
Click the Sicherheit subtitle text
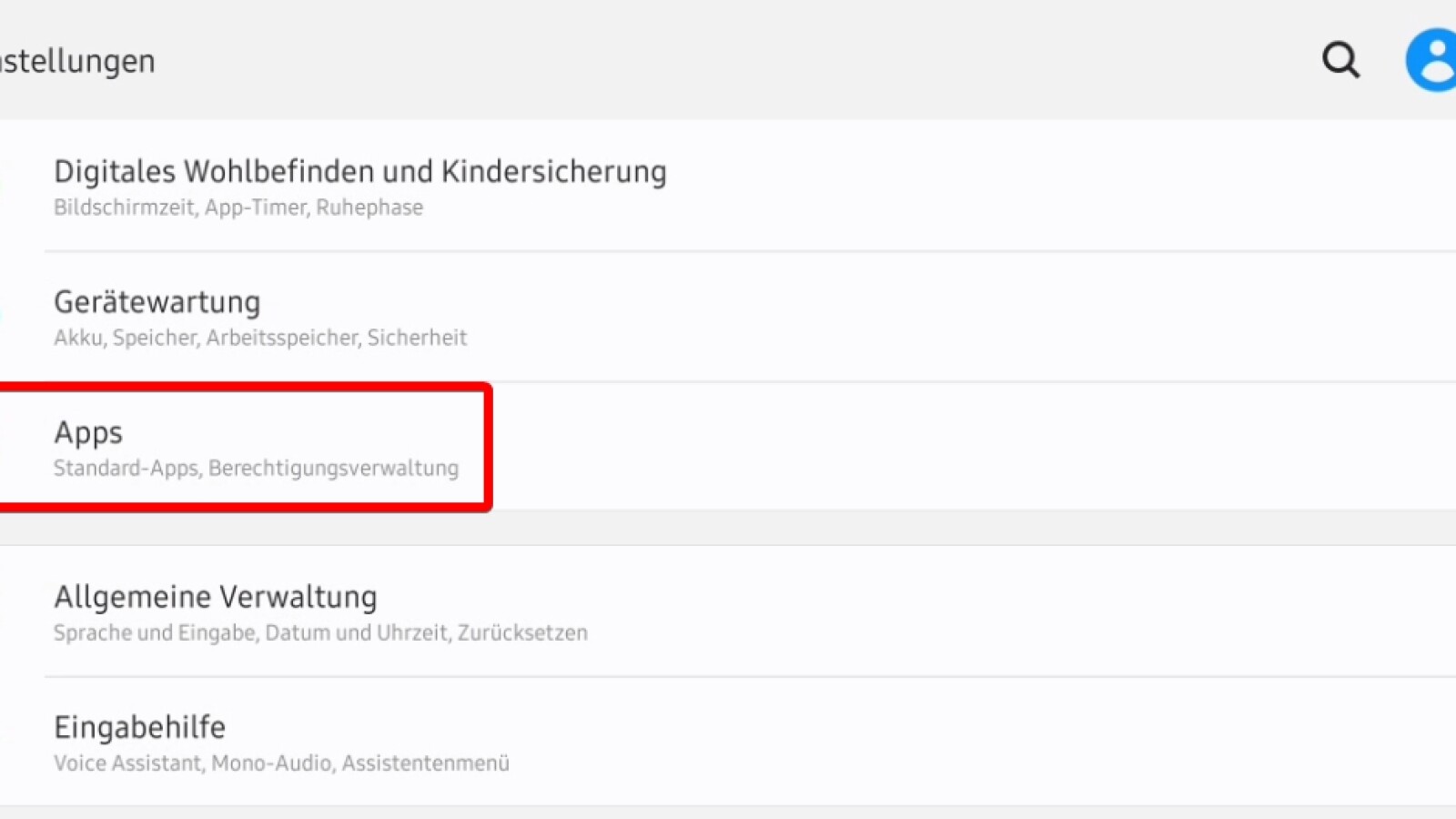click(417, 338)
